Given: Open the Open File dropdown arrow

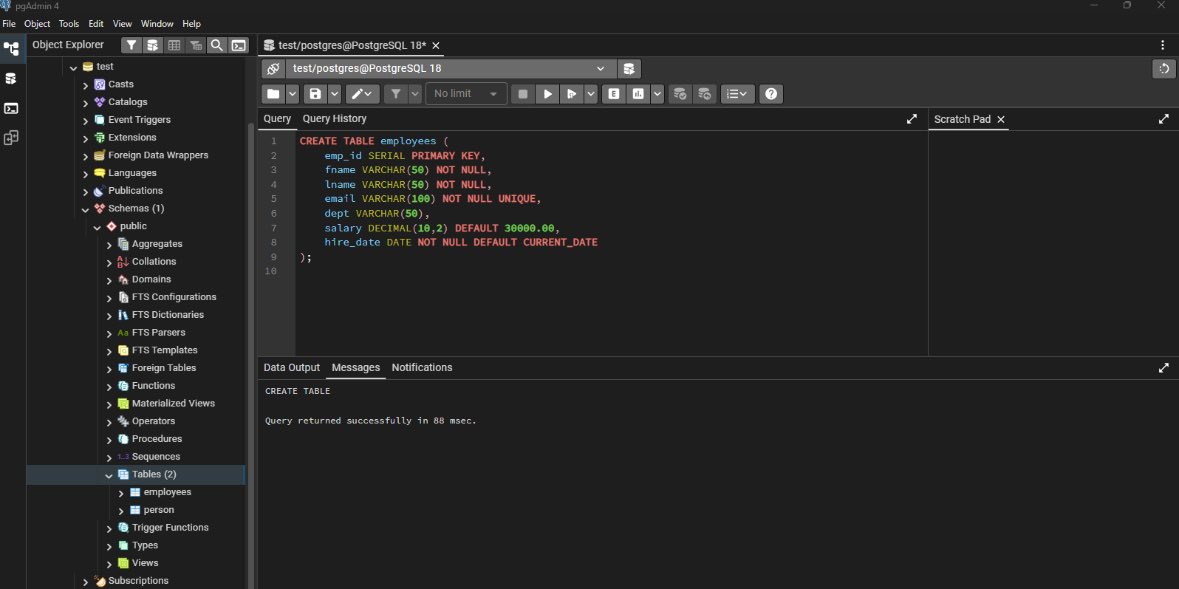Looking at the screenshot, I should coord(292,94).
